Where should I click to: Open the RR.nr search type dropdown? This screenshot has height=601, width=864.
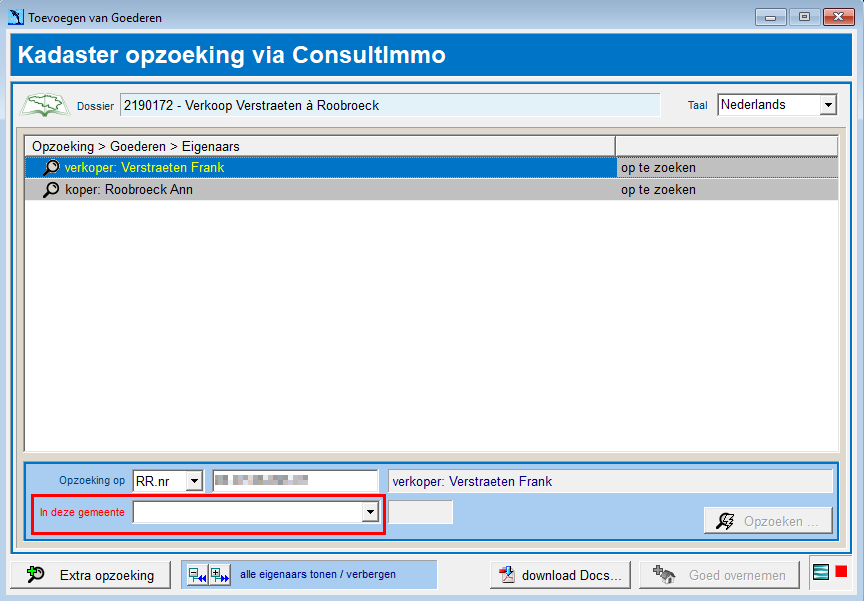[x=194, y=481]
